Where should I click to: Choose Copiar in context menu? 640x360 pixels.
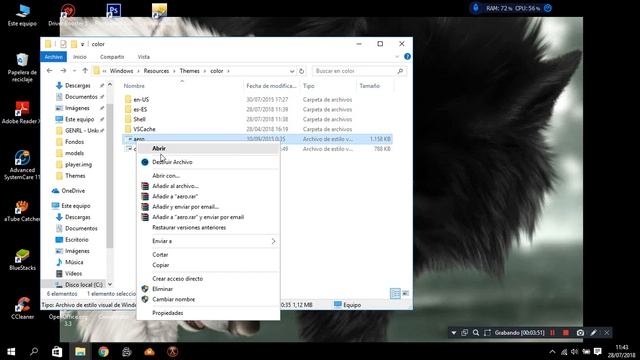click(x=208, y=265)
